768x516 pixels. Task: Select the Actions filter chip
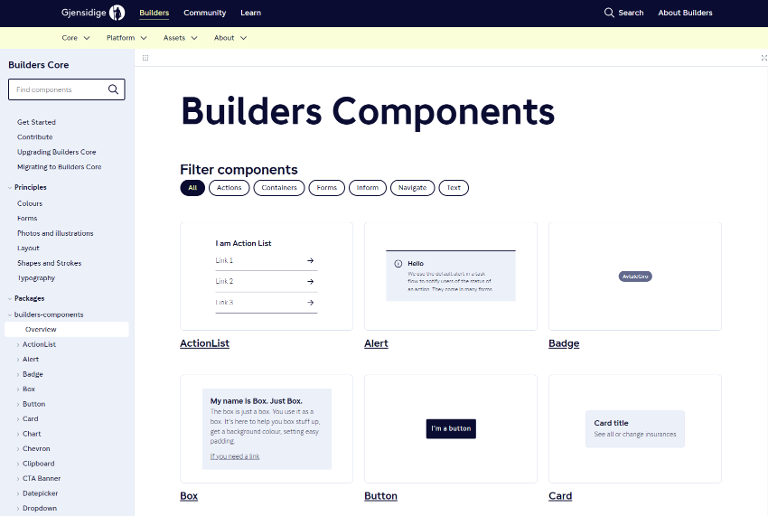coord(229,188)
